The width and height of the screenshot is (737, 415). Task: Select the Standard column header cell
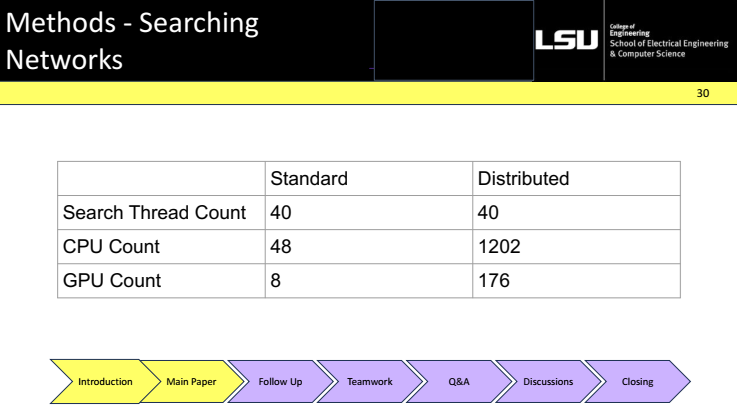[x=368, y=179]
